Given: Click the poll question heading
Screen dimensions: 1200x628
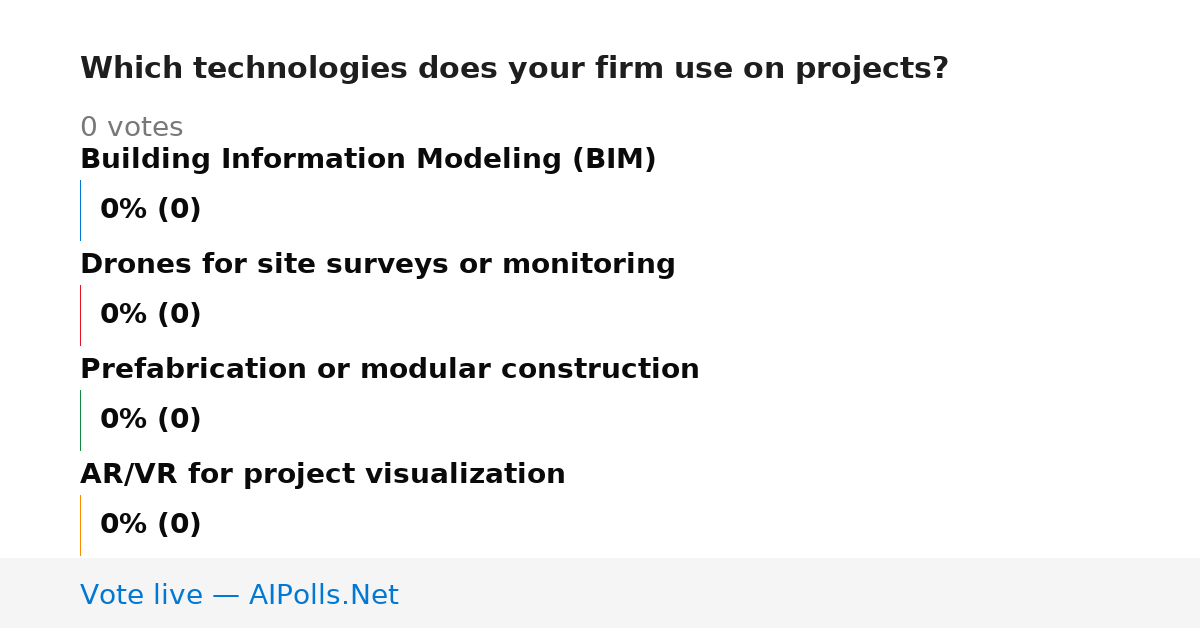Looking at the screenshot, I should 514,69.
